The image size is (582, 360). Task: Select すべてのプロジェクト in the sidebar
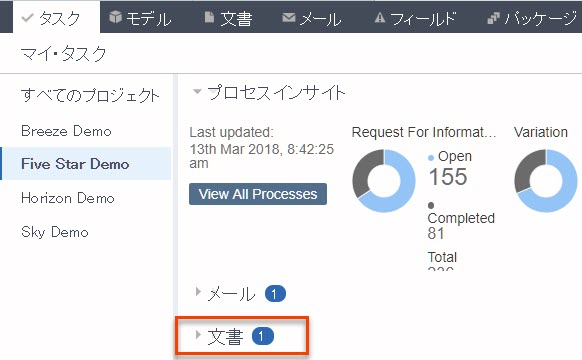point(90,95)
